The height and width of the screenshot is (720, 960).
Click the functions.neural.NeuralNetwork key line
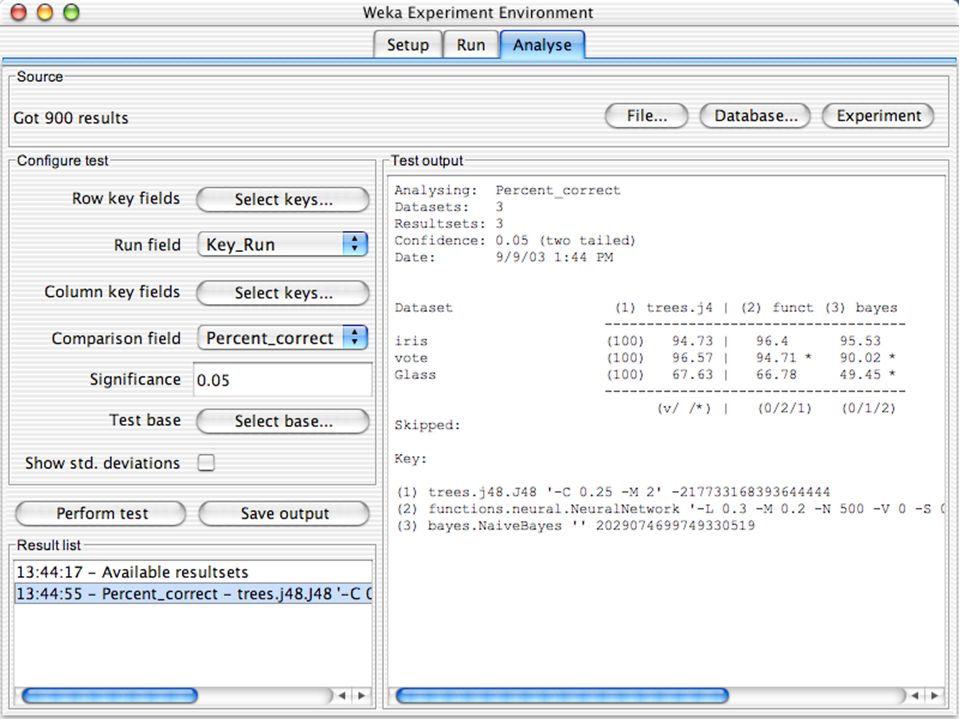[670, 509]
